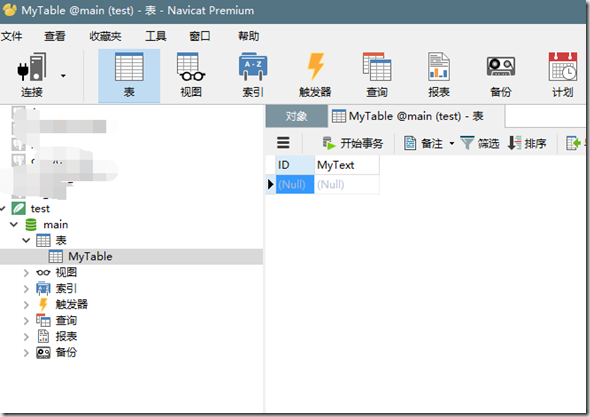Click 开始事务 begin transaction button
This screenshot has height=417, width=590.
tap(353, 143)
